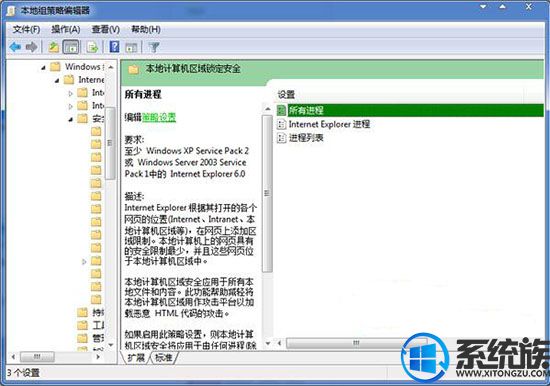Screen dimensions: 550x386
Task: Click the Forward arrow toolbar icon
Action: pyautogui.click(x=32, y=47)
